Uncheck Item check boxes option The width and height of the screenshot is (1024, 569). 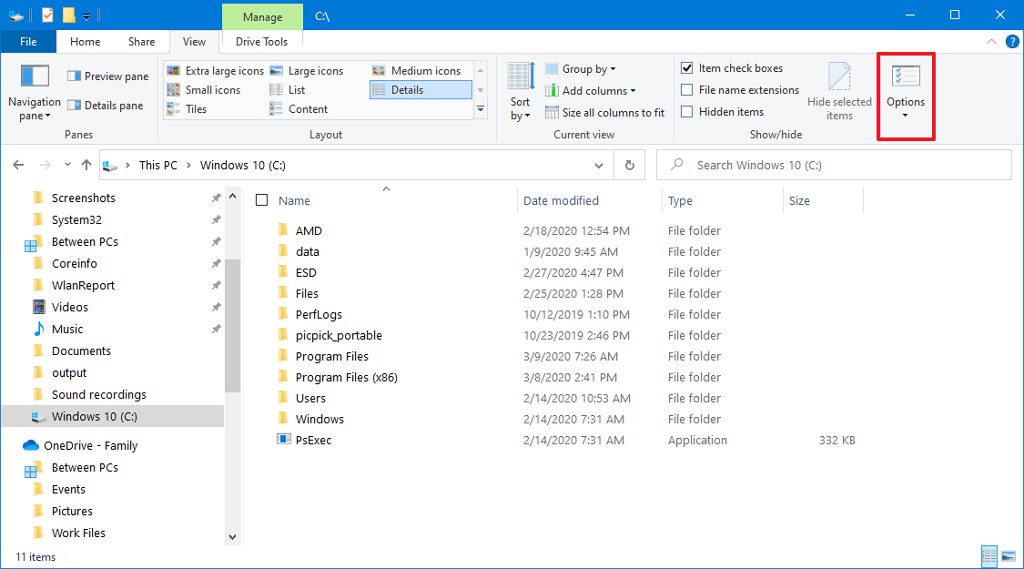687,68
